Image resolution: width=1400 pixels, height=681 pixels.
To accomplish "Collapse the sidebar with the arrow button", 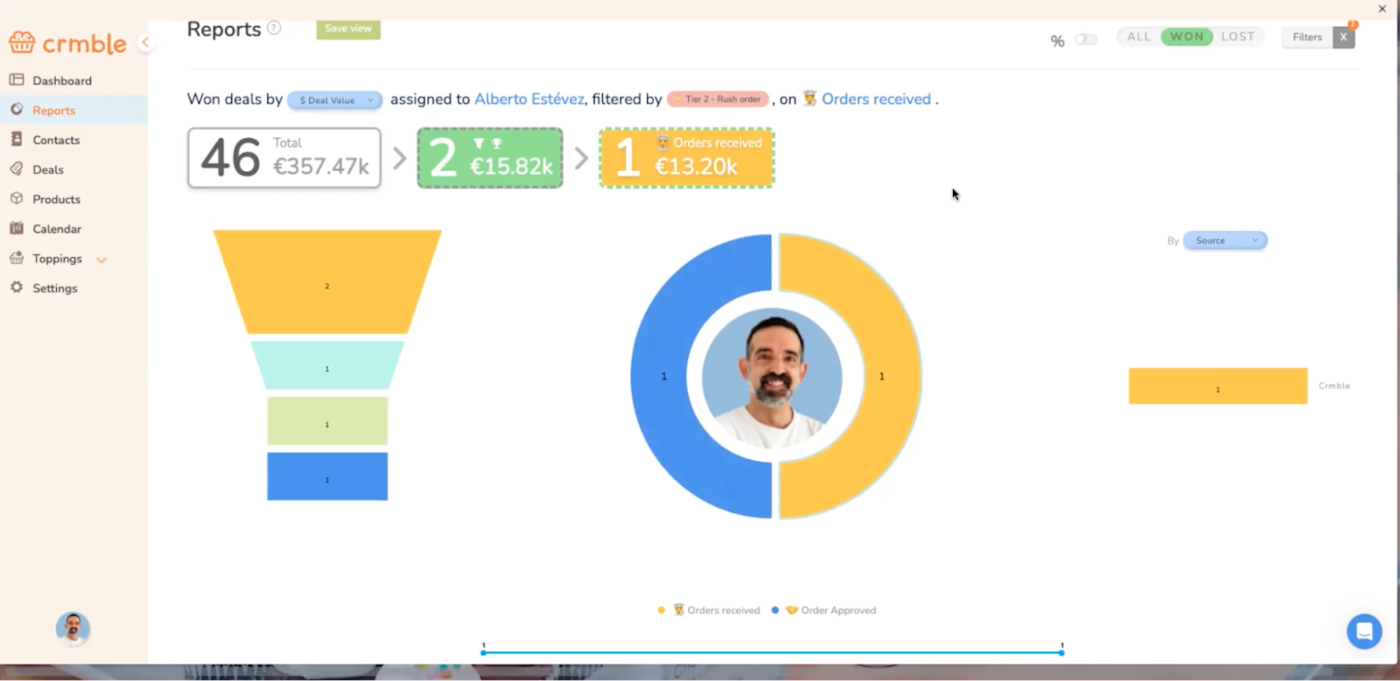I will [145, 42].
